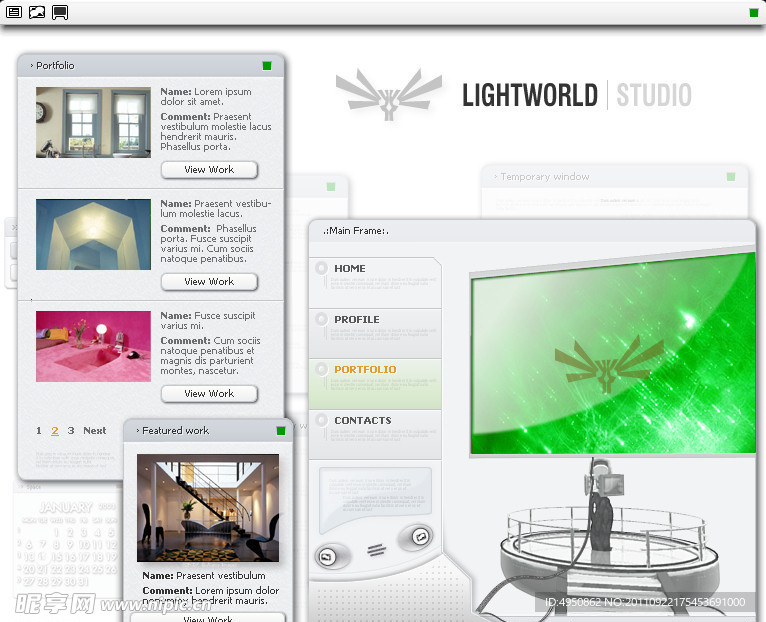Viewport: 766px width, 622px height.
Task: Click the green screen display in Main Frame
Action: (613, 354)
